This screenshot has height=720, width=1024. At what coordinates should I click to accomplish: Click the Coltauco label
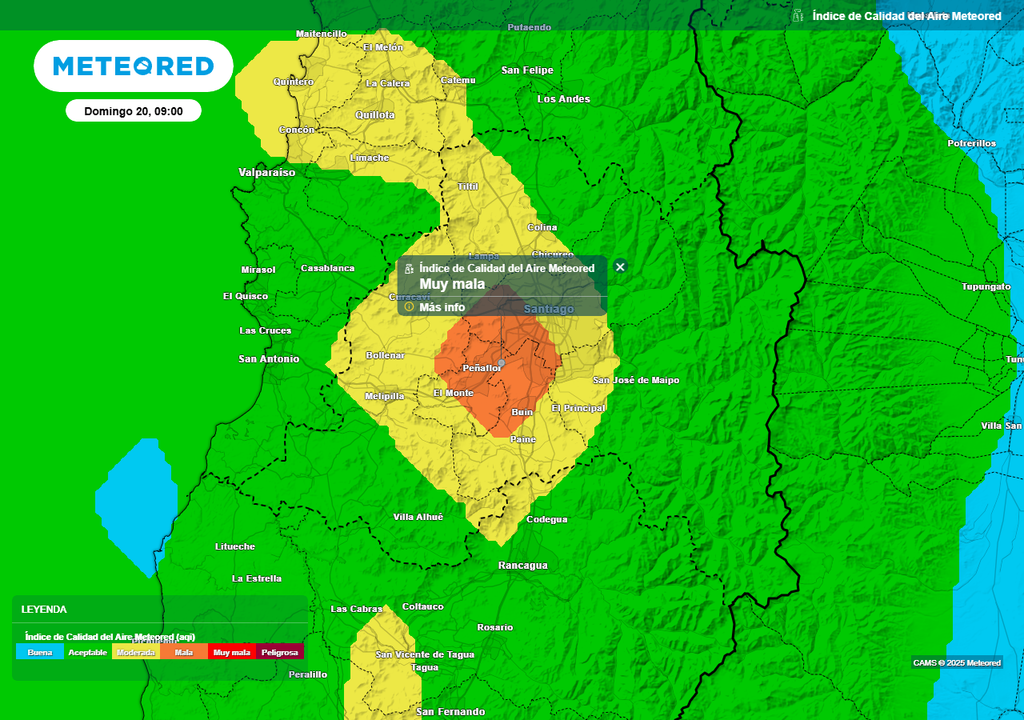click(423, 606)
